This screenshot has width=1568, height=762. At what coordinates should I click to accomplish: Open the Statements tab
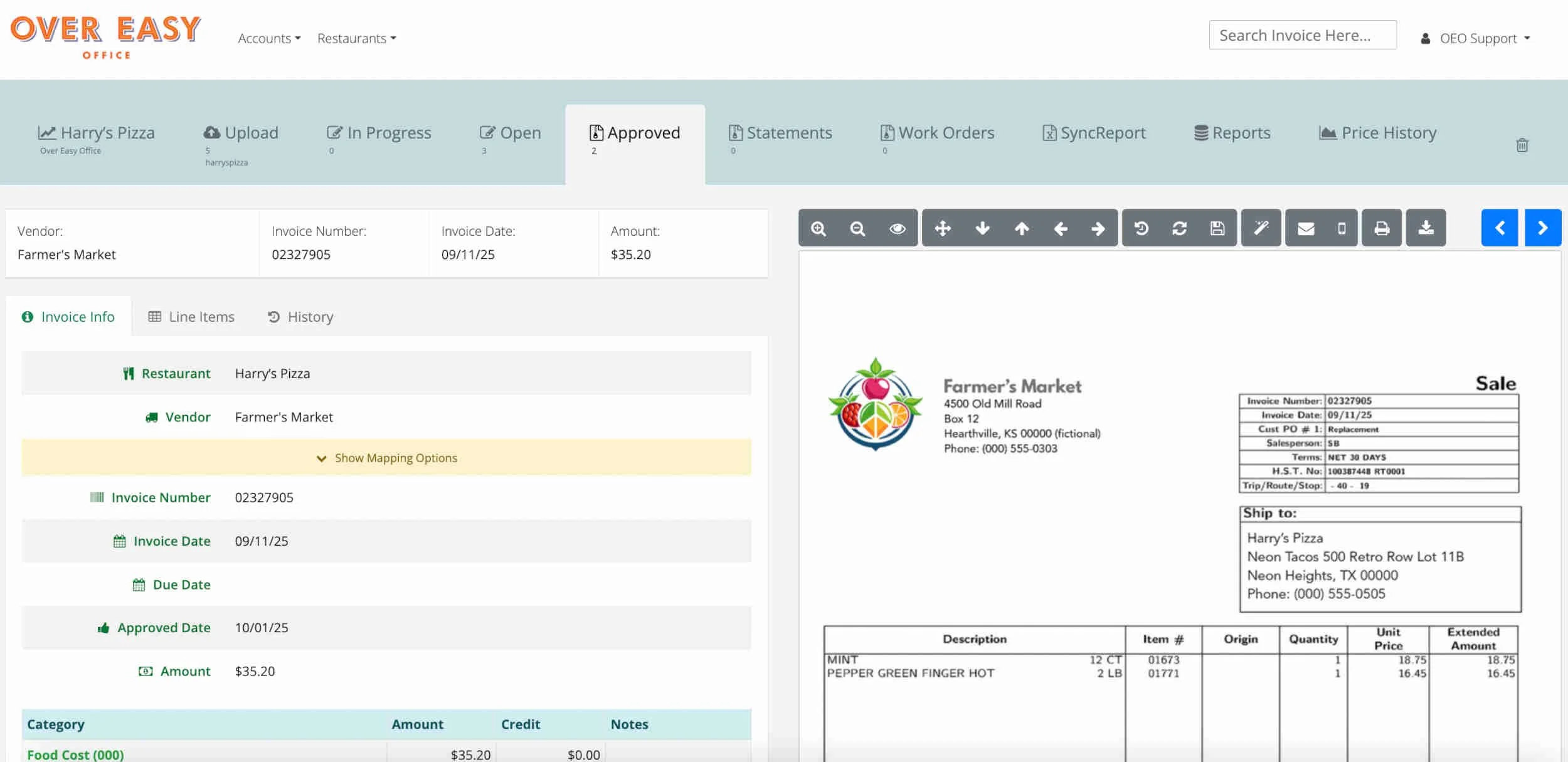780,133
